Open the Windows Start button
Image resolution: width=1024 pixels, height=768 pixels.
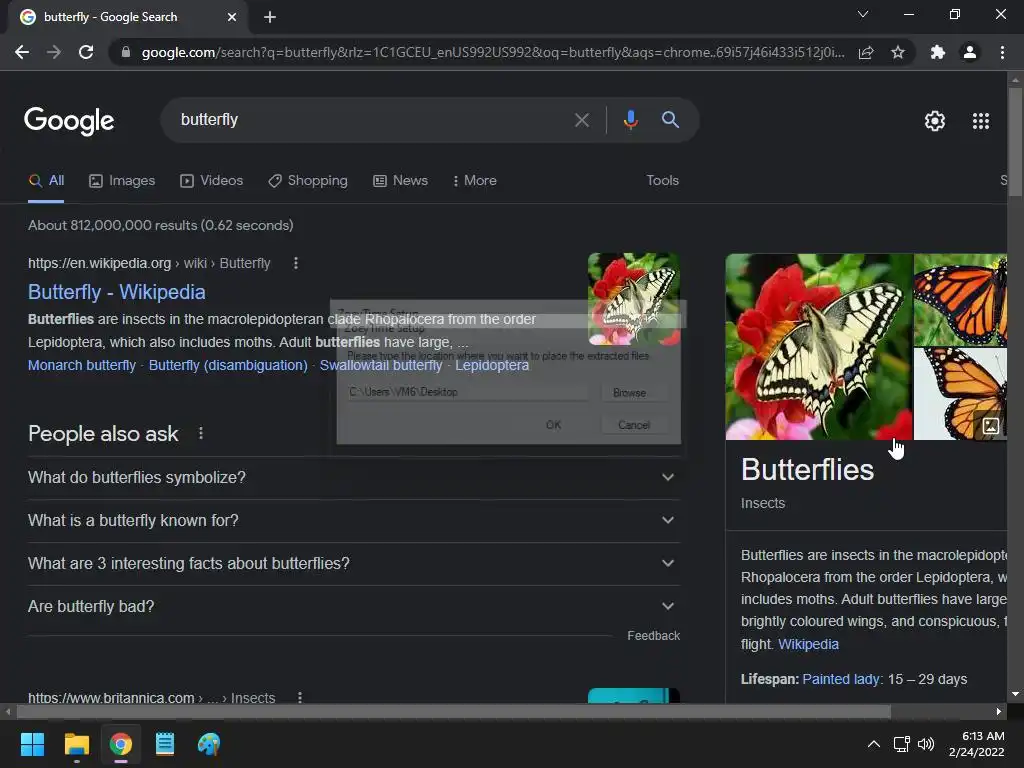click(x=32, y=744)
